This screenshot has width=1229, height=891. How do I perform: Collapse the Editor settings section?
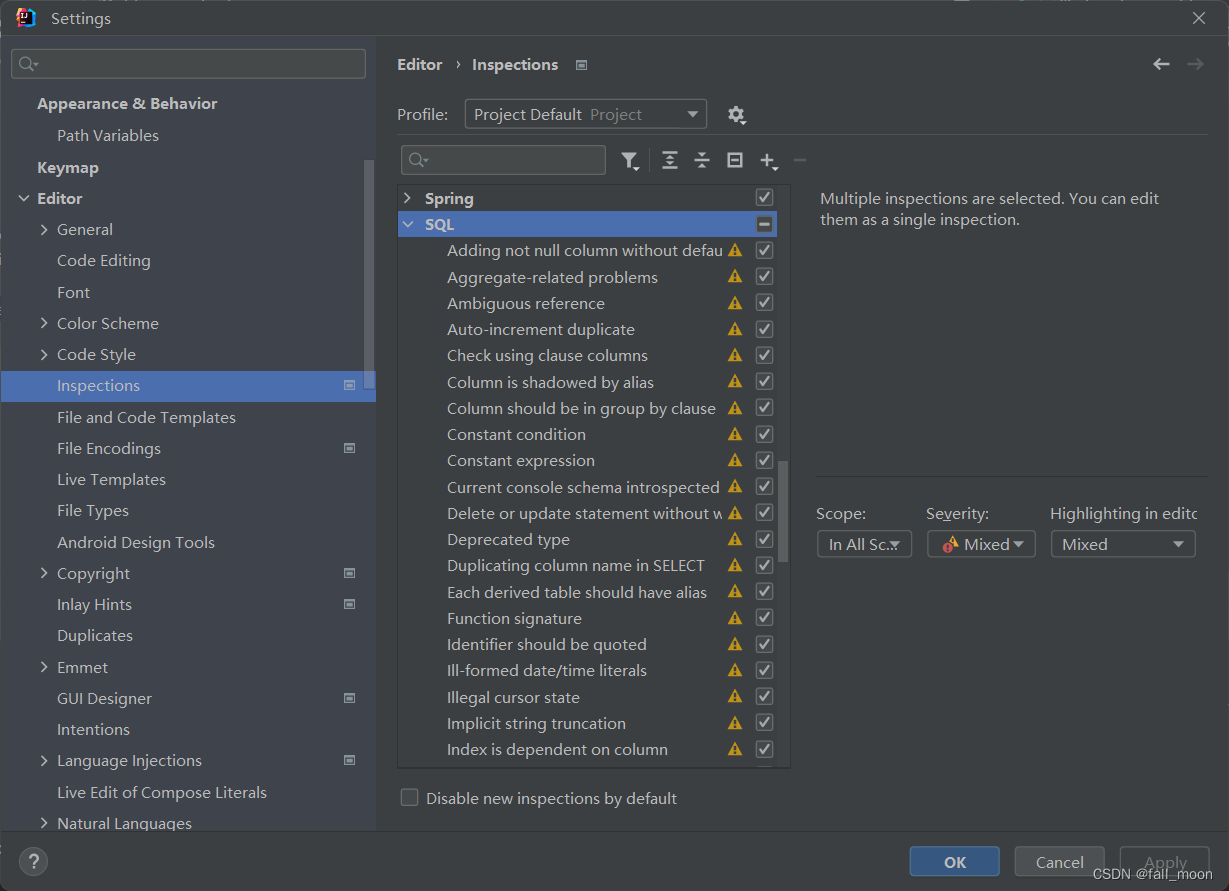click(x=24, y=199)
